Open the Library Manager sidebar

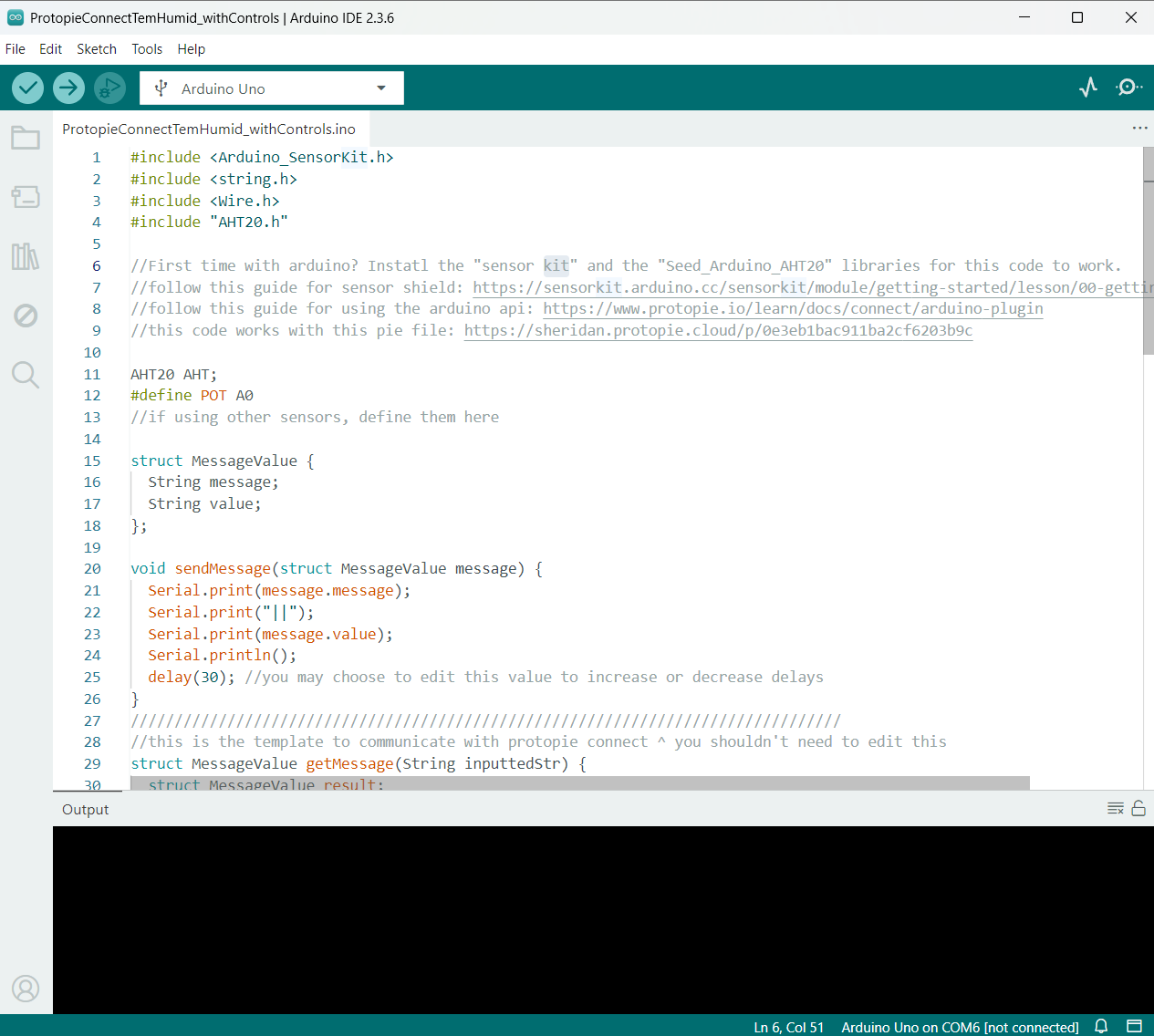(26, 256)
